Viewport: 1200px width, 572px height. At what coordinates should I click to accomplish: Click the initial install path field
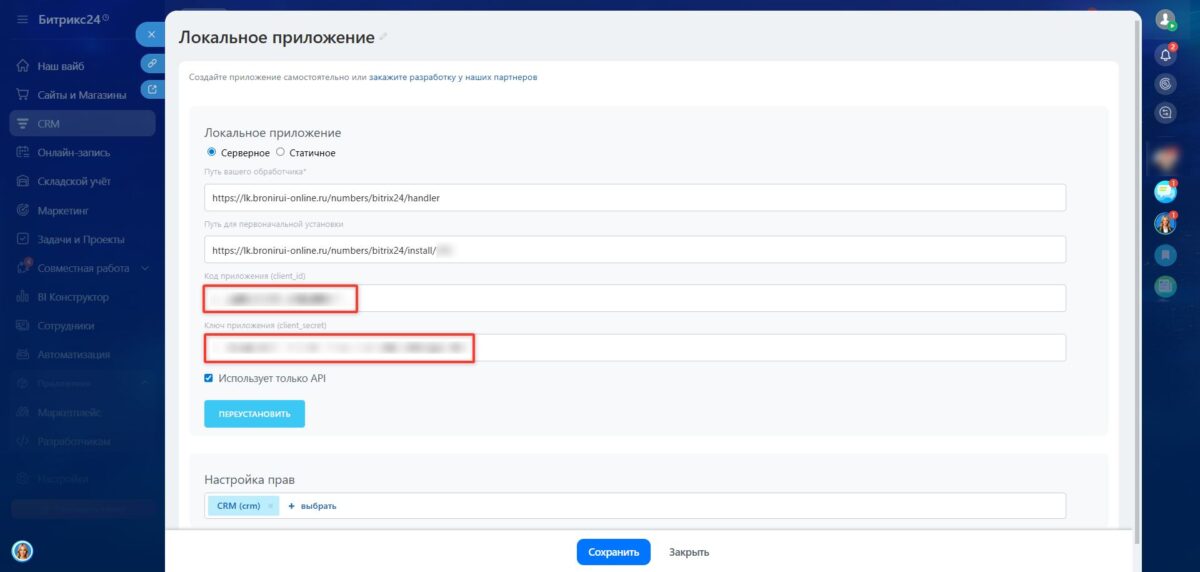tap(635, 249)
